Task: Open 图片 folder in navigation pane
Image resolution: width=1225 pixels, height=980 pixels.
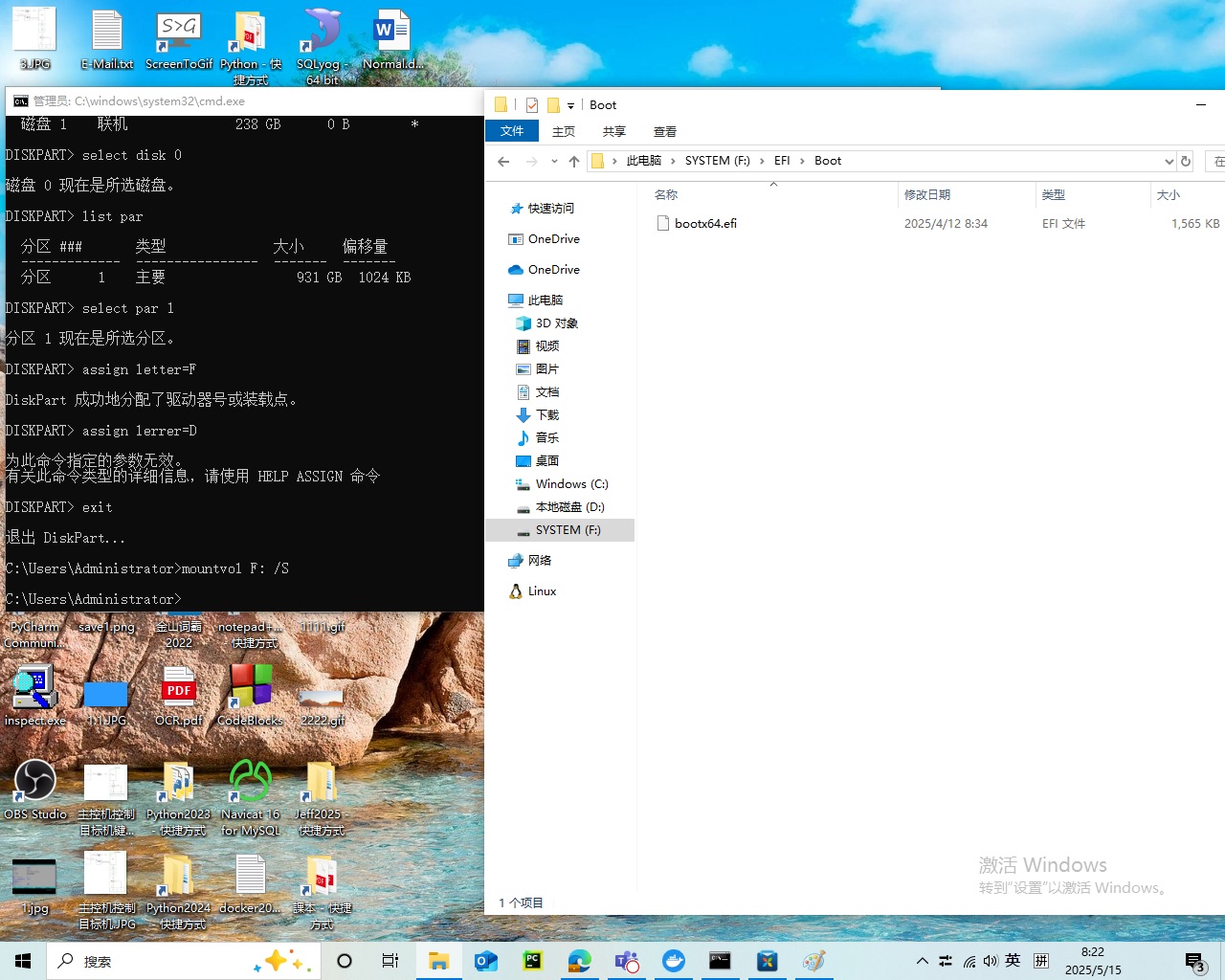Action: click(546, 368)
